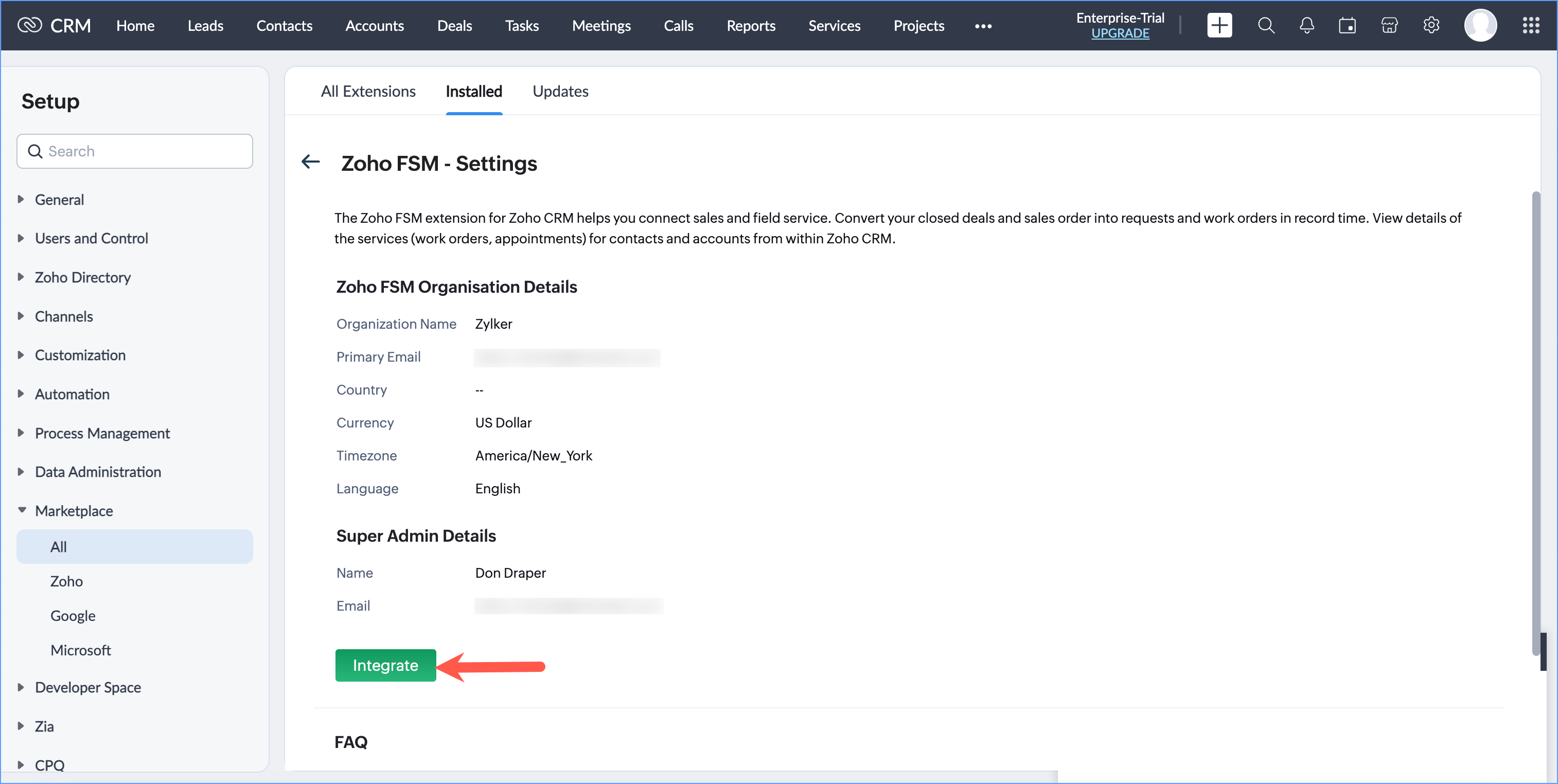Switch to the Updates tab
1558x784 pixels.
click(560, 91)
